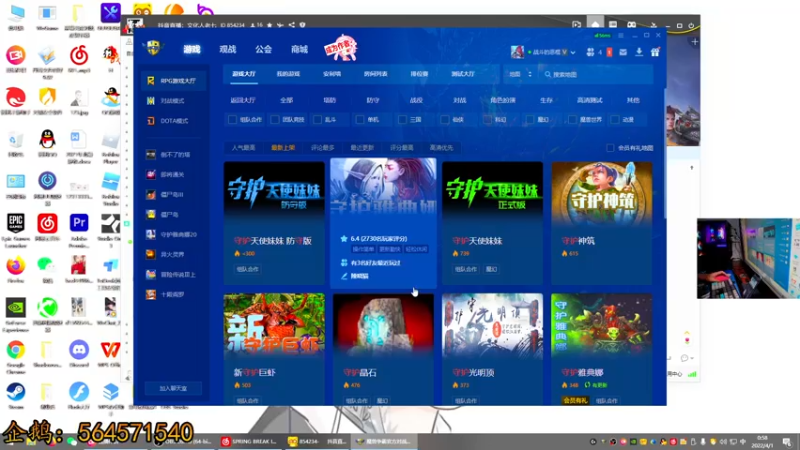
Task: Tick the 乱斗 filter checkbox
Action: pyautogui.click(x=318, y=119)
